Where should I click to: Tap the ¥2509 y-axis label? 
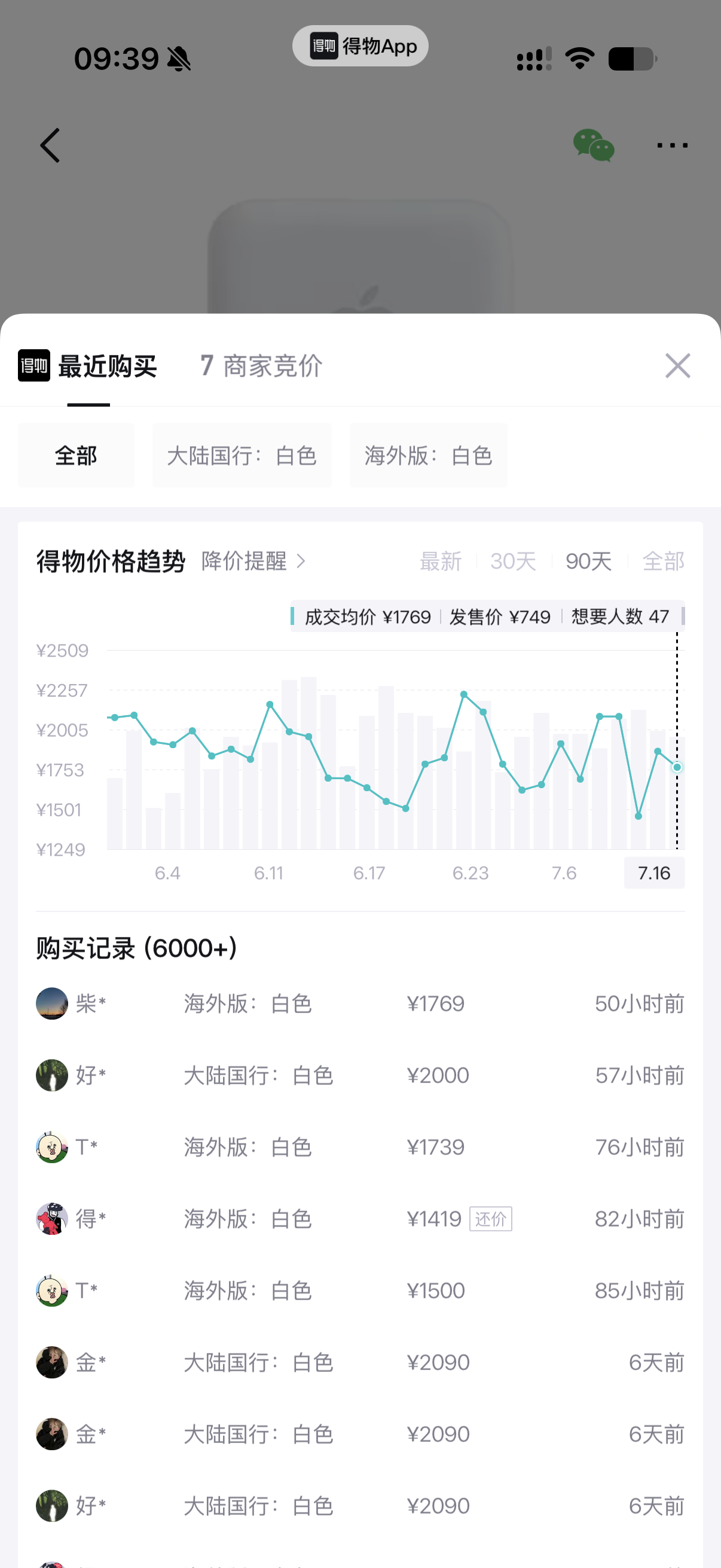pyautogui.click(x=62, y=650)
